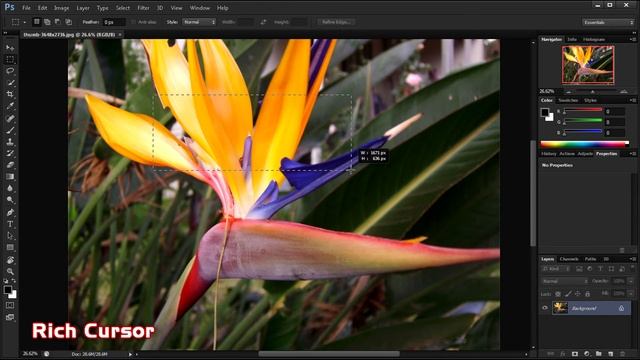The width and height of the screenshot is (640, 360).
Task: Enable Subtract from selection mode
Action: click(x=58, y=22)
